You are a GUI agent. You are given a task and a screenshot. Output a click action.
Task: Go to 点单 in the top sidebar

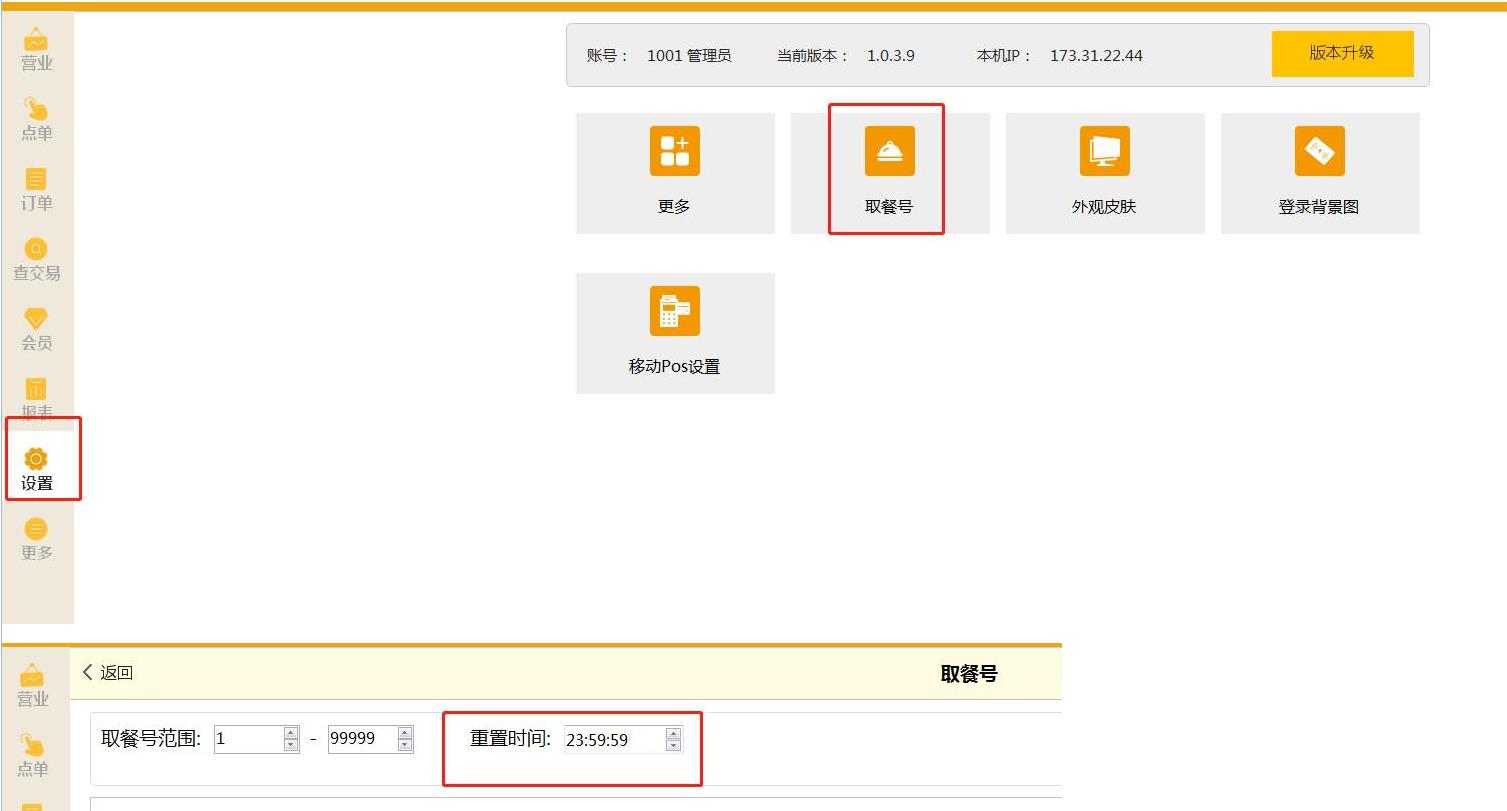pos(37,119)
